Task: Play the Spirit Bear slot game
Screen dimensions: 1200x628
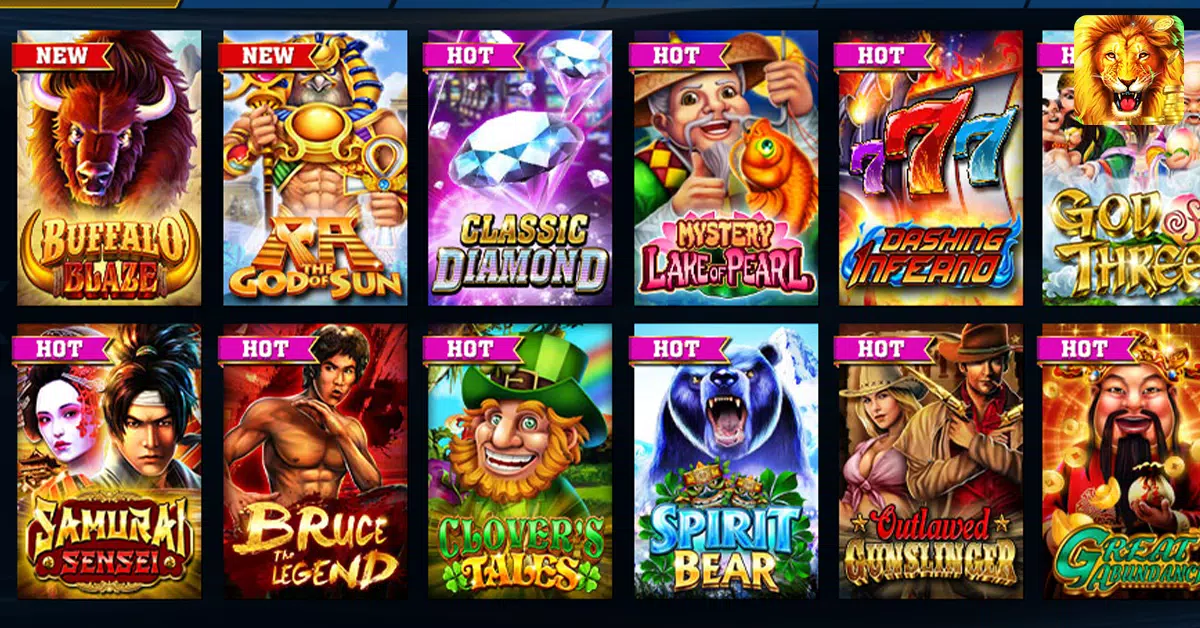Action: point(726,461)
